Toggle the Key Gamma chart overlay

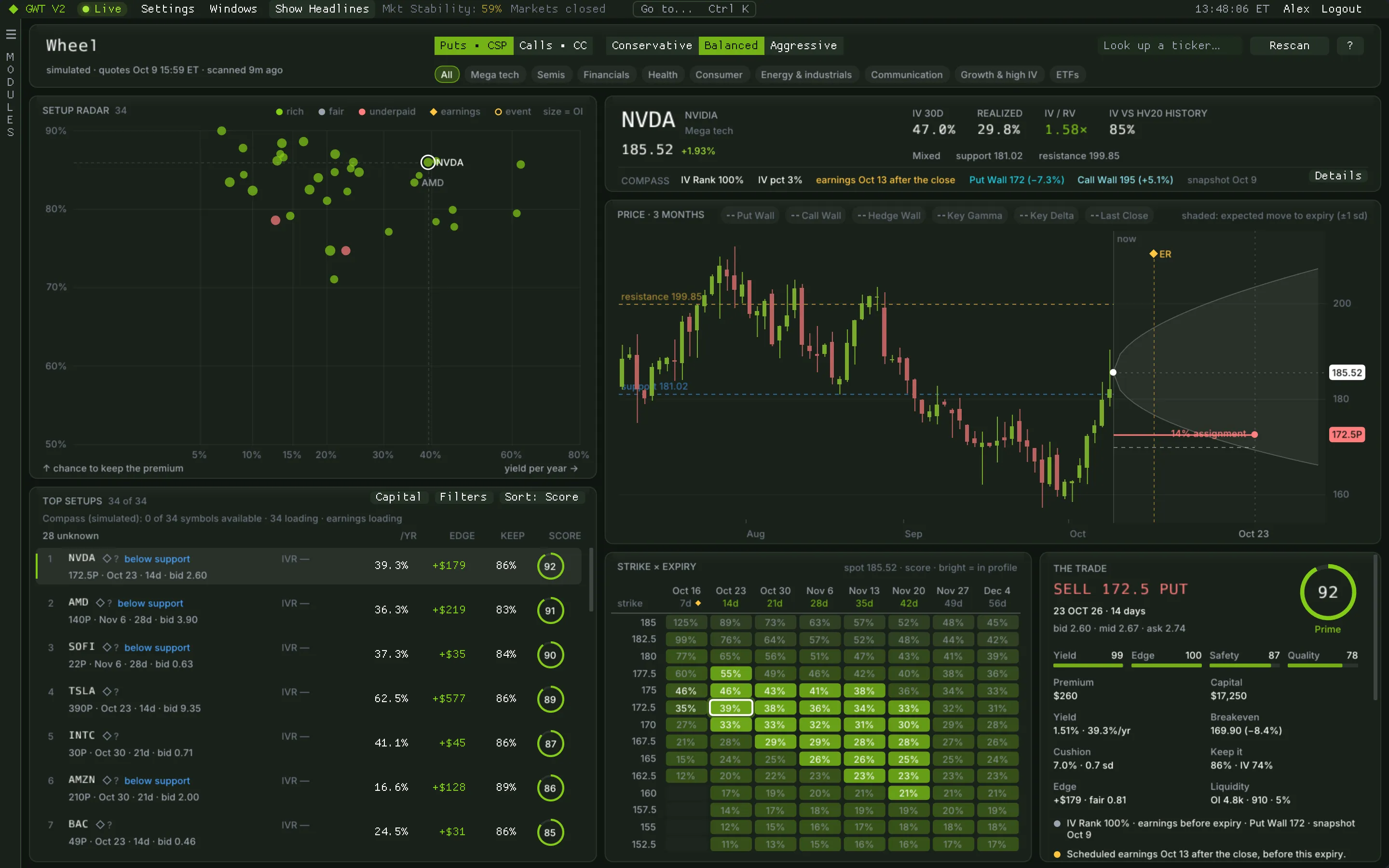[969, 216]
